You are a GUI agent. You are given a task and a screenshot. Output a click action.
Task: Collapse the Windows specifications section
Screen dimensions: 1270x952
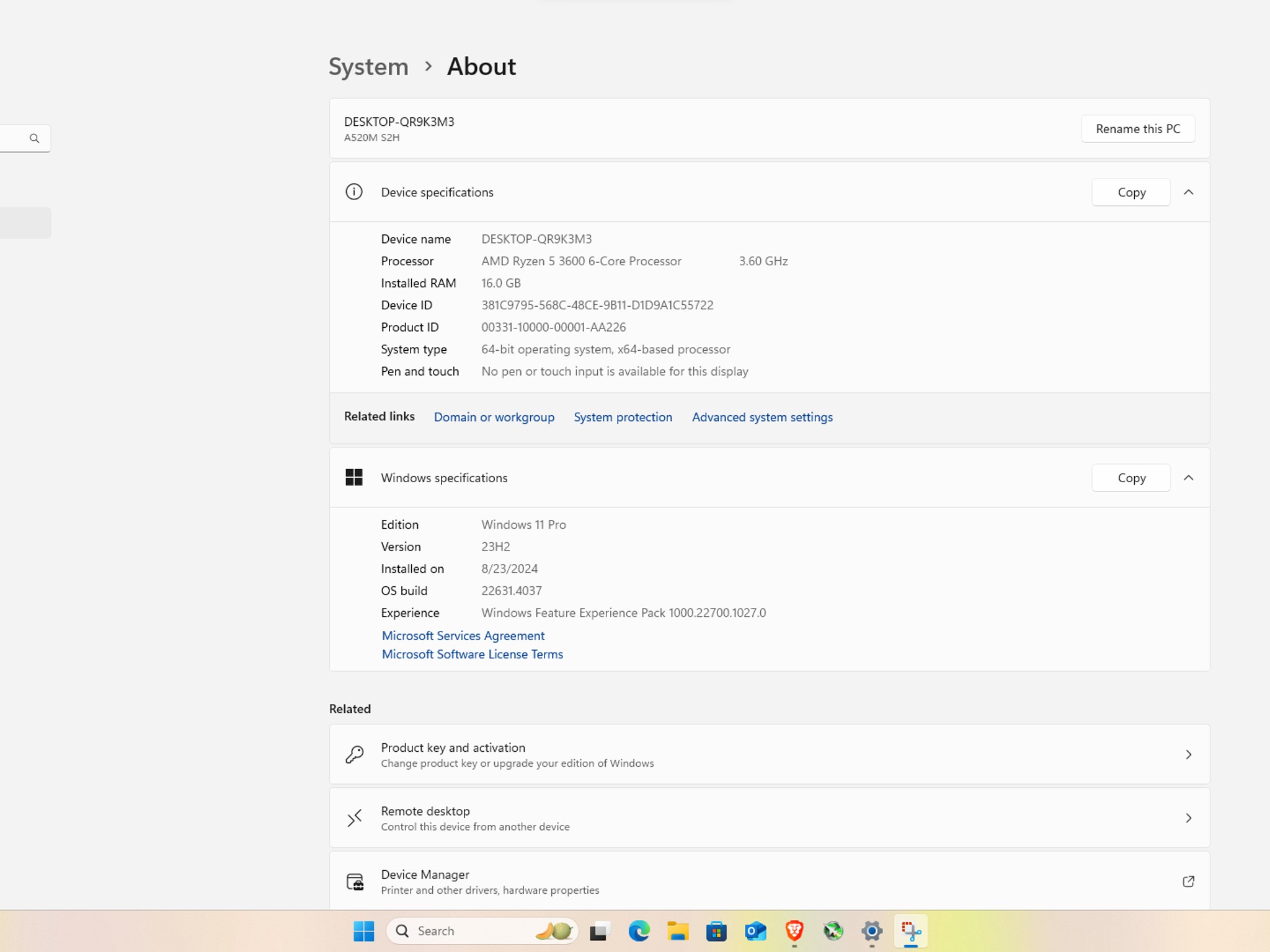1188,478
